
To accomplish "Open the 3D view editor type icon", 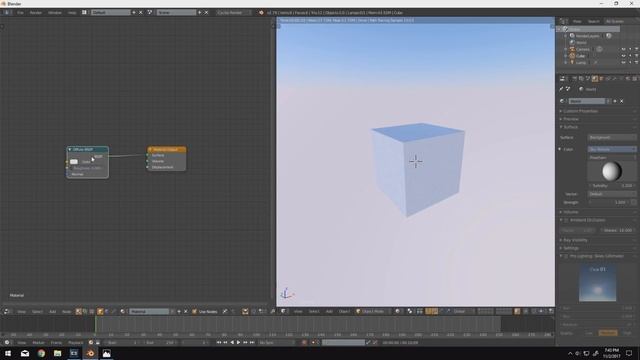I will (x=284, y=311).
